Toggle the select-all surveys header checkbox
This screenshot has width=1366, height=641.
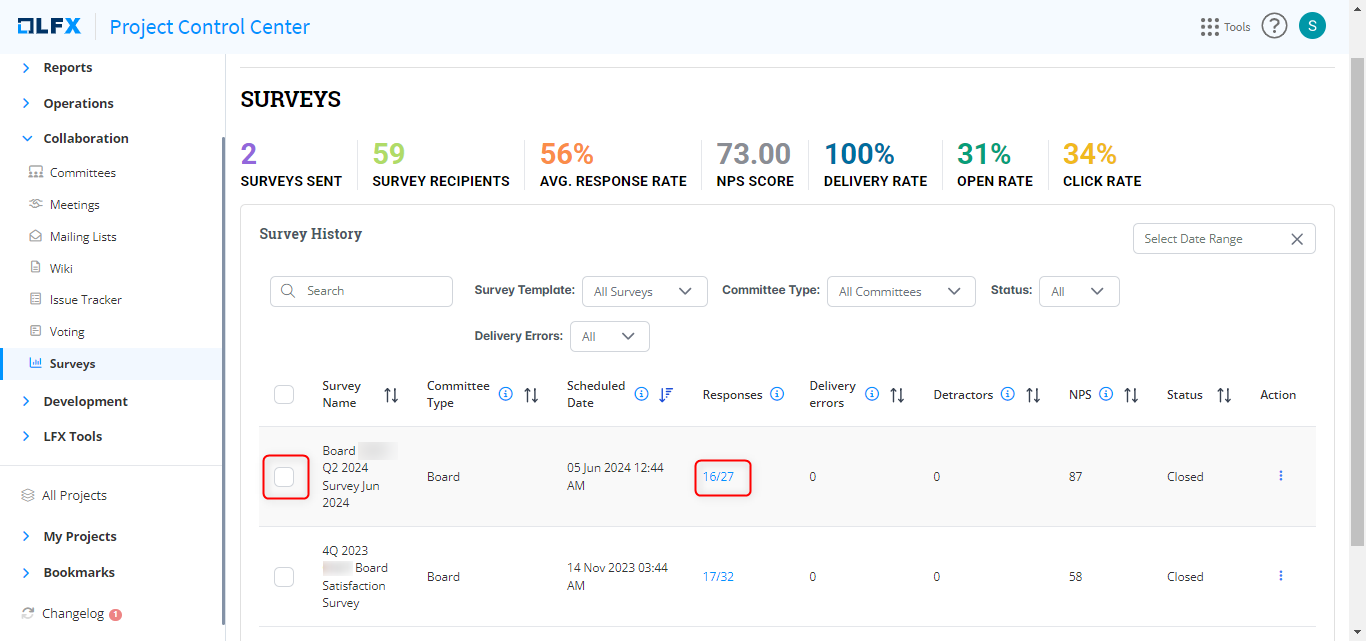click(284, 395)
